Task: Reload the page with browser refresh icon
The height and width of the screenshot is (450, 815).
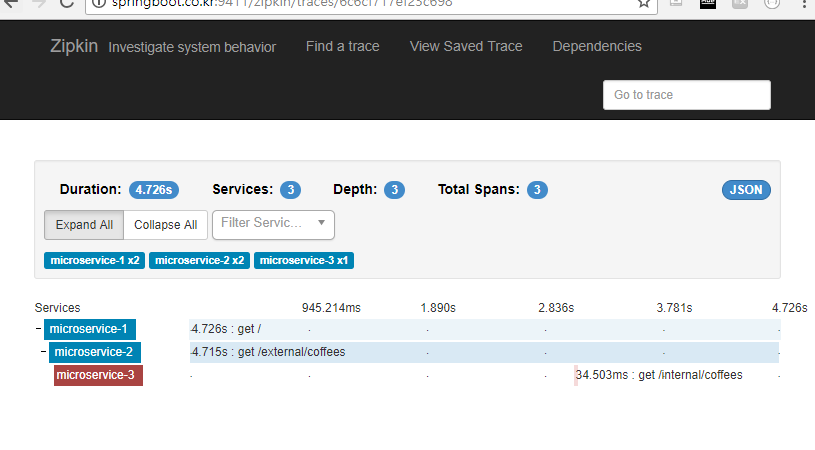Action: coord(67,4)
